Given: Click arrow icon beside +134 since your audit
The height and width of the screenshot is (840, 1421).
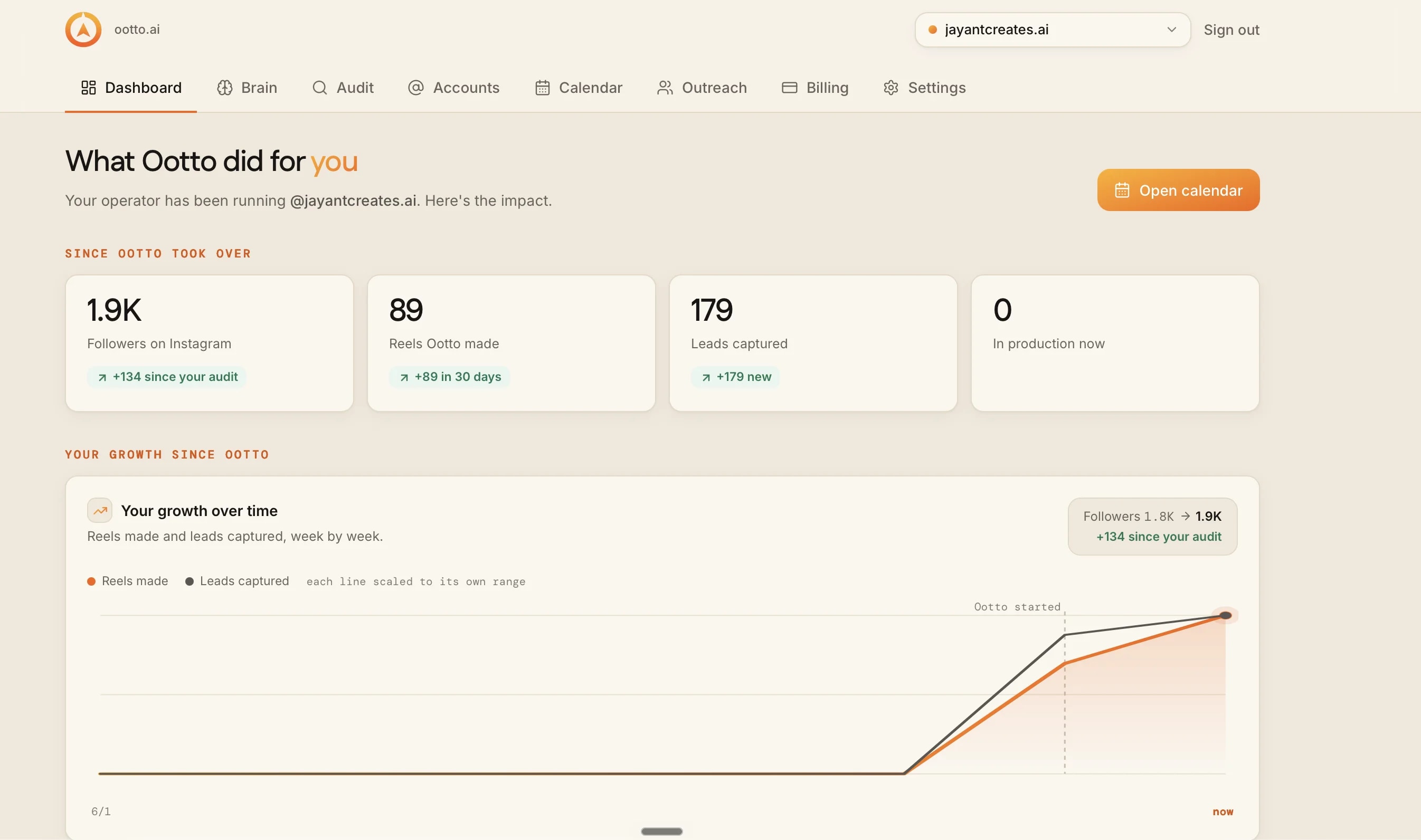Looking at the screenshot, I should 102,378.
